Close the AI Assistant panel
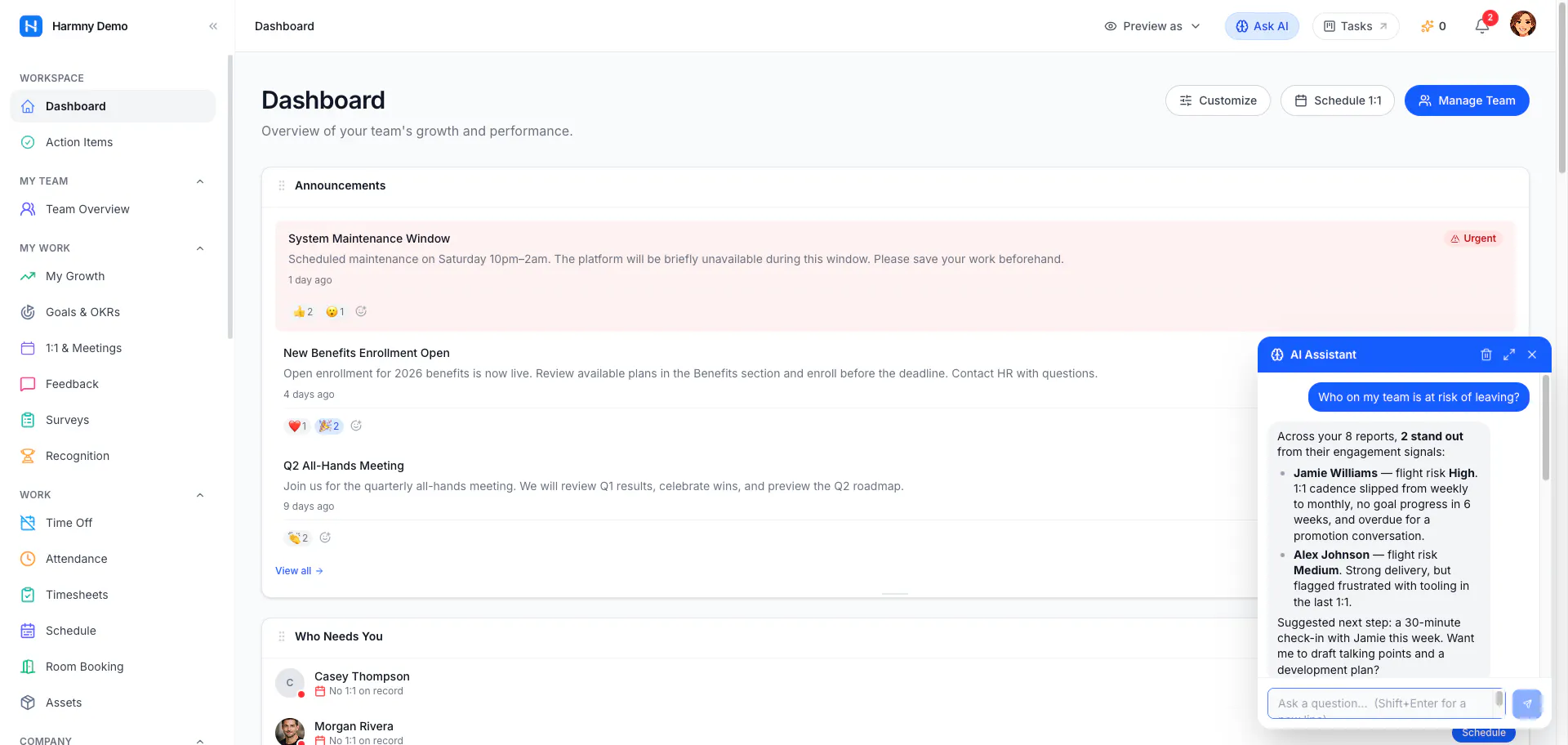 coord(1532,355)
